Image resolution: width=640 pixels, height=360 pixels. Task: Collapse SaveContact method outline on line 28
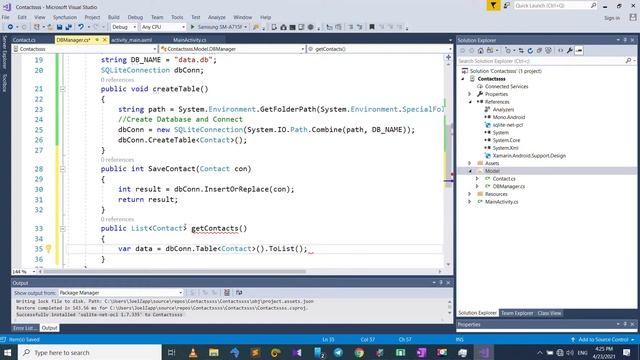pyautogui.click(x=62, y=169)
